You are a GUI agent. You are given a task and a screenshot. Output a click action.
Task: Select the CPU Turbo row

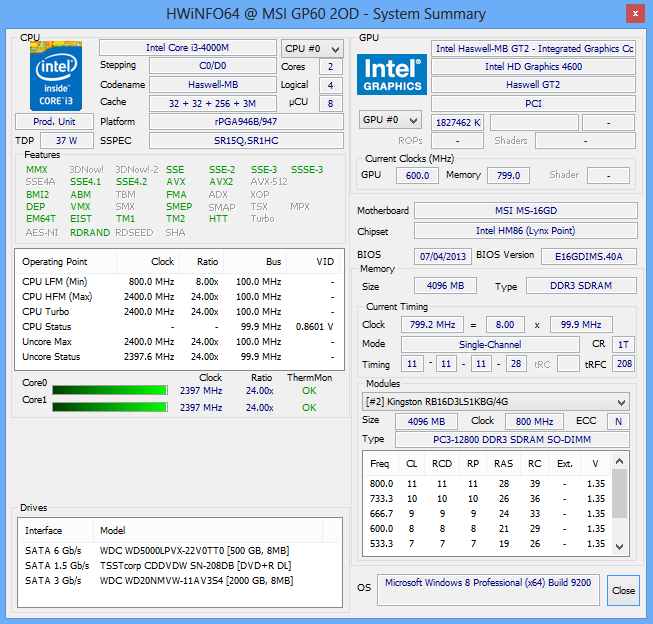[179, 312]
